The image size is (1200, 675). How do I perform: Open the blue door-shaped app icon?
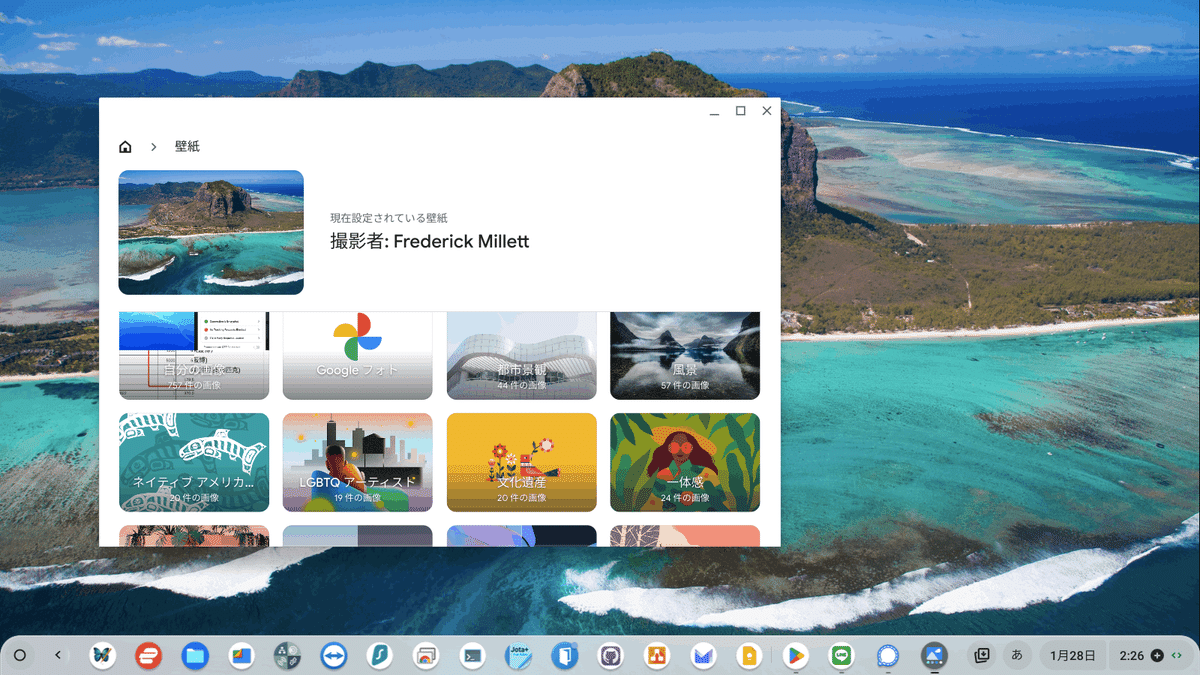565,656
